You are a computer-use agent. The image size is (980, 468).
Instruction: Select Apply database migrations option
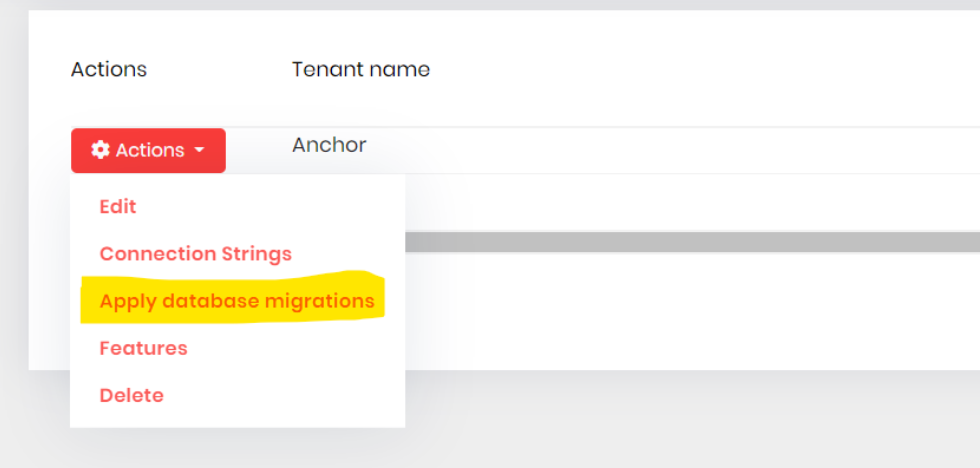[237, 301]
